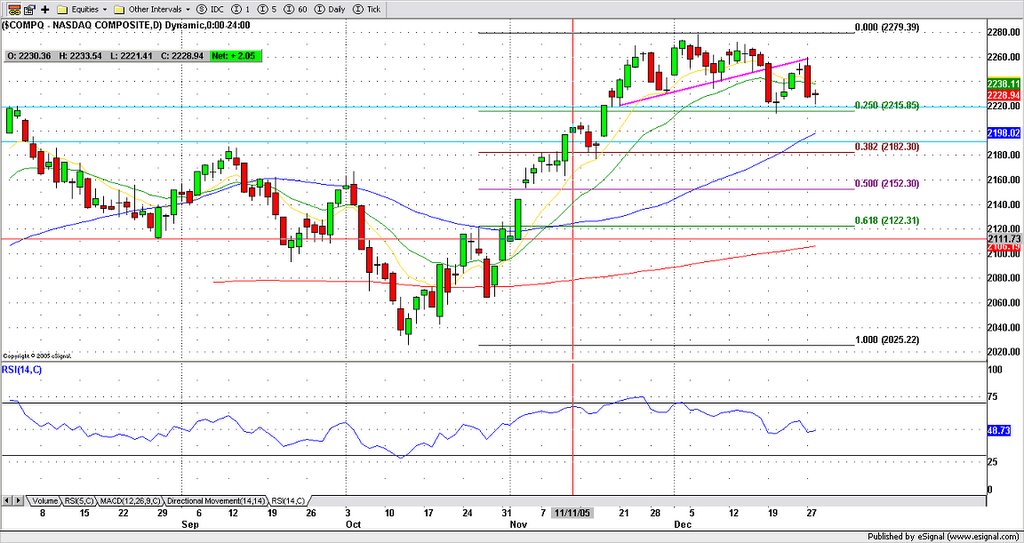Click the 1.000 (2025.22) Fibonacci label
This screenshot has height=543, width=1024.
(887, 340)
